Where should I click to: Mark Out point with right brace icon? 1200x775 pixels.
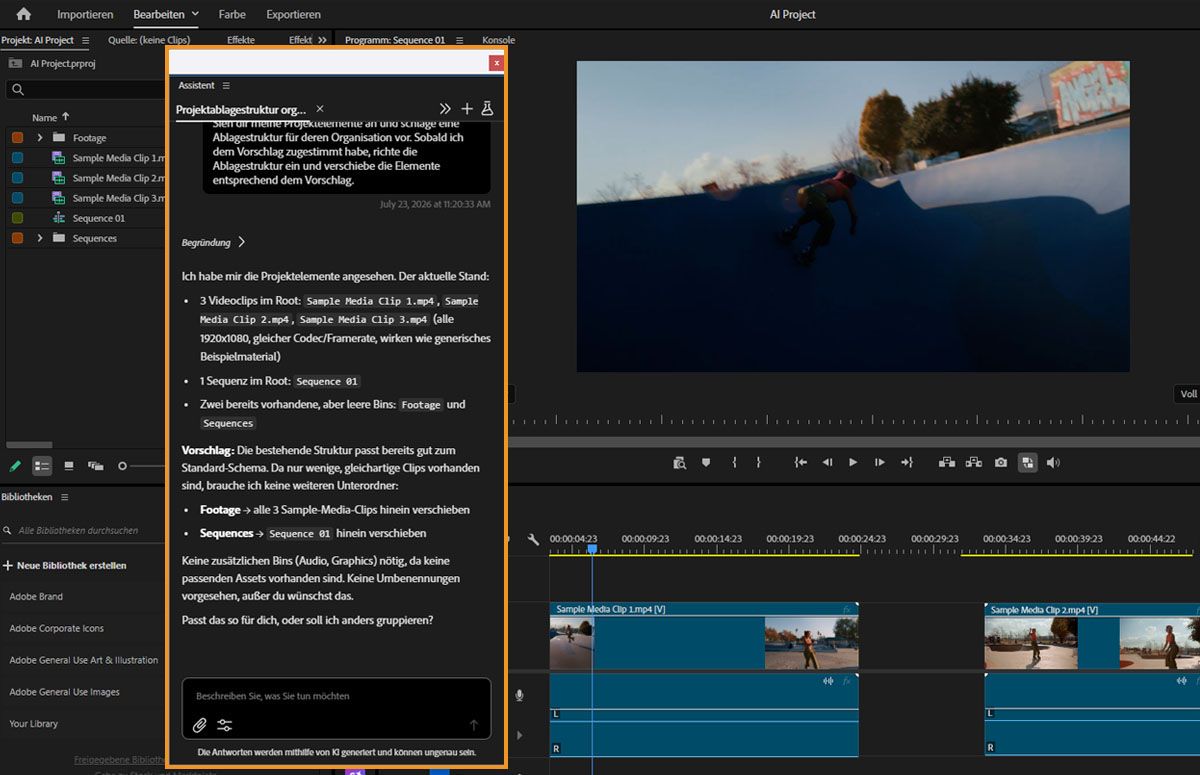pyautogui.click(x=758, y=462)
